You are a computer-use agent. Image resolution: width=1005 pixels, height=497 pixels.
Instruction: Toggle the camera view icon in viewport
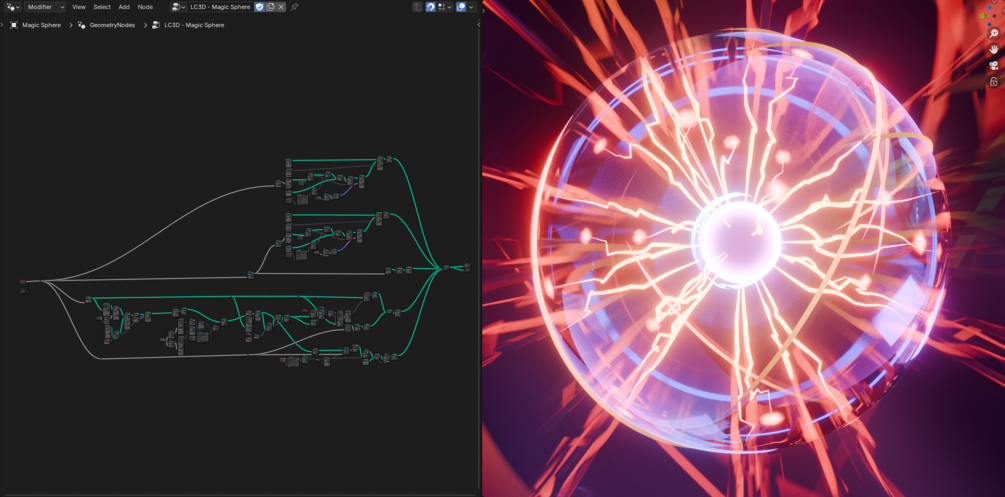(x=994, y=65)
